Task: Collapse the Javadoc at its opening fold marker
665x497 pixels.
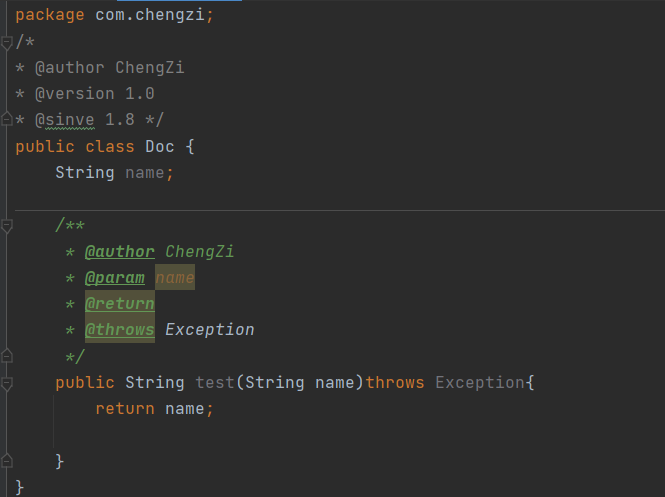Action: pyautogui.click(x=6, y=226)
